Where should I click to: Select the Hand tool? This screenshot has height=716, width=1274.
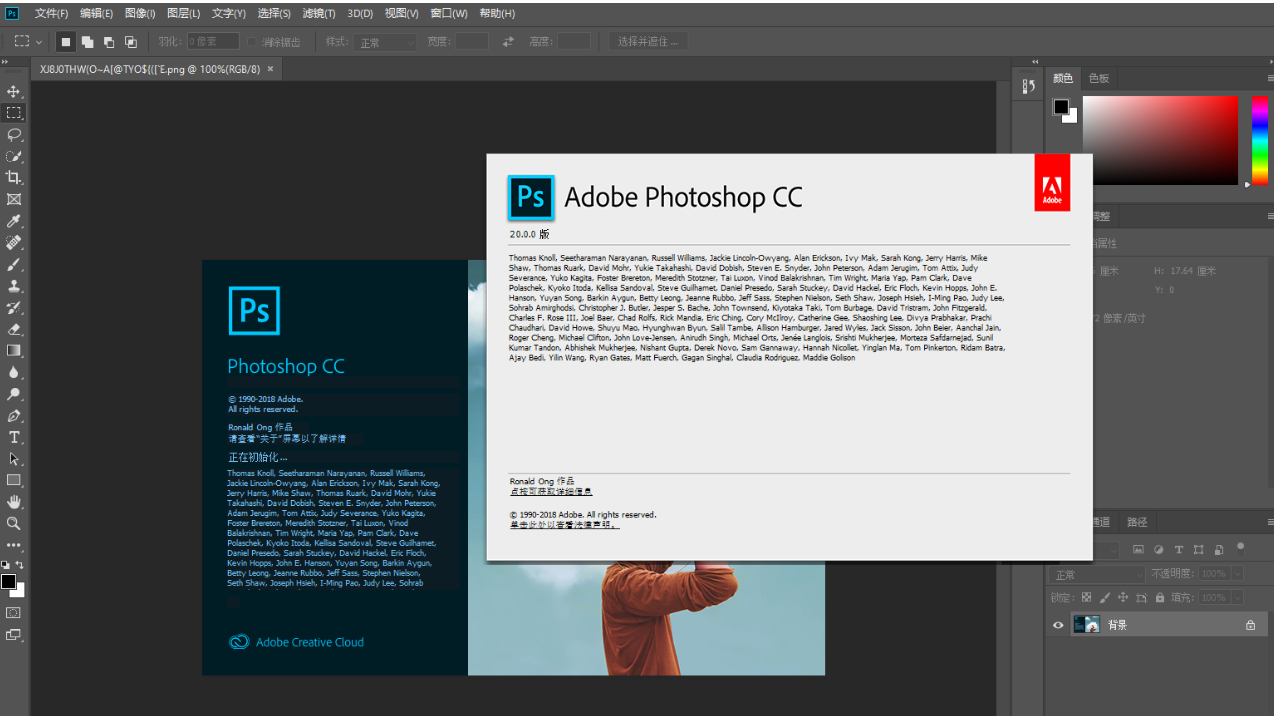pos(14,502)
